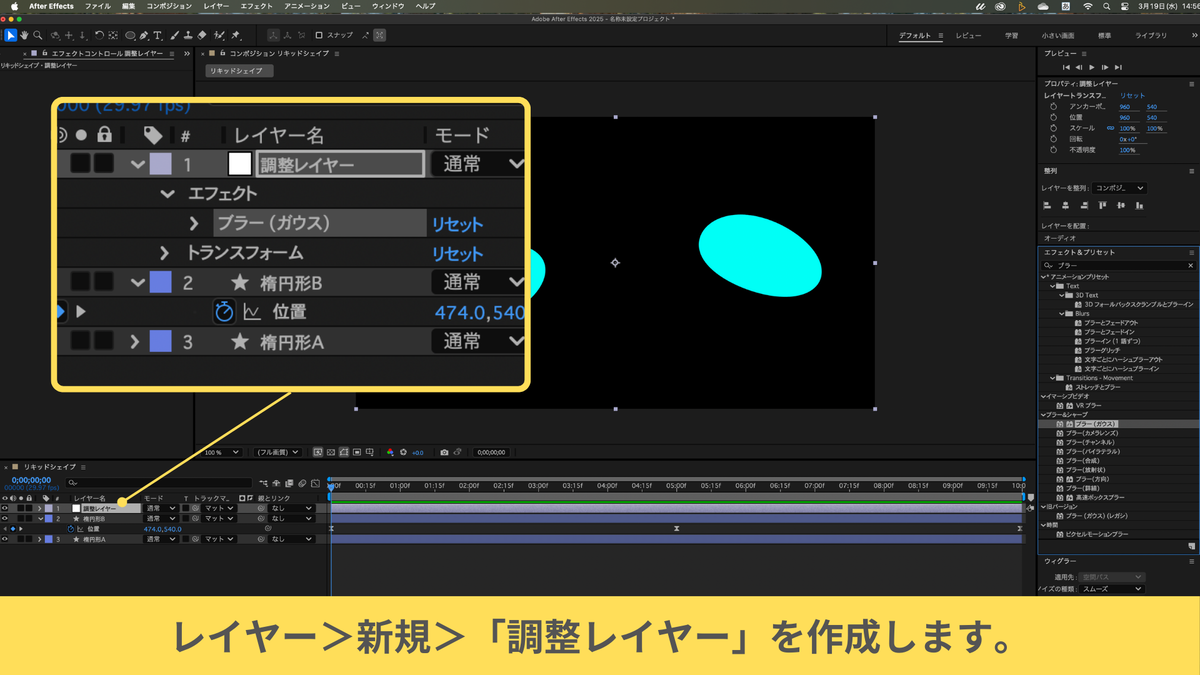Open the エフェクト menu
Screen dimensions: 1200x675
(x=257, y=6)
